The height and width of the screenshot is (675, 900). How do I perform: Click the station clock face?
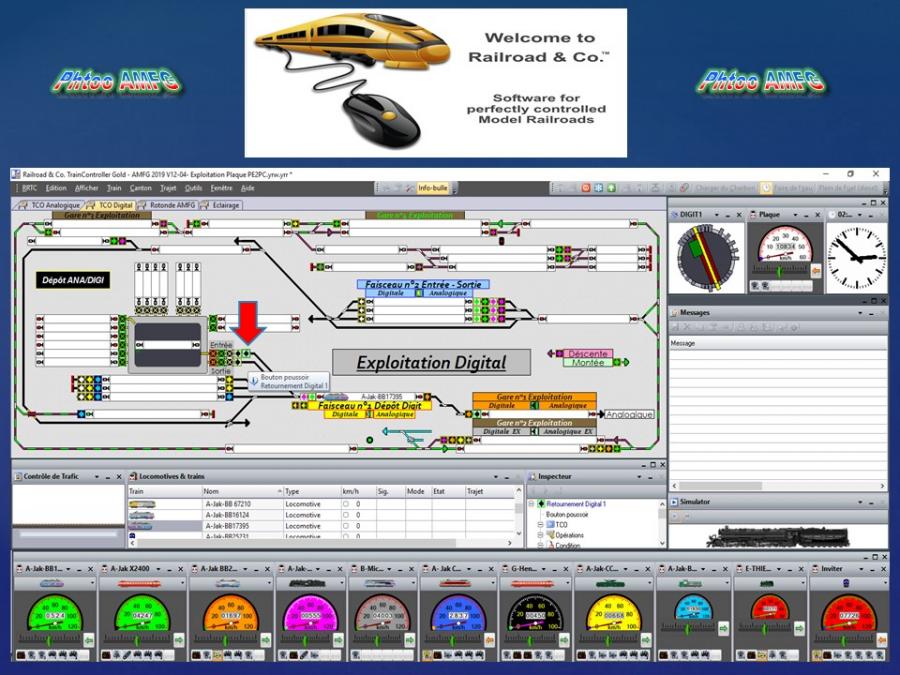855,257
